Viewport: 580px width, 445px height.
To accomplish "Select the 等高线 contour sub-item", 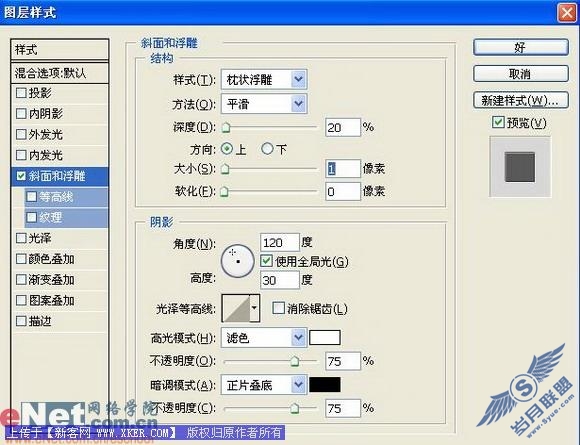I will tap(66, 197).
